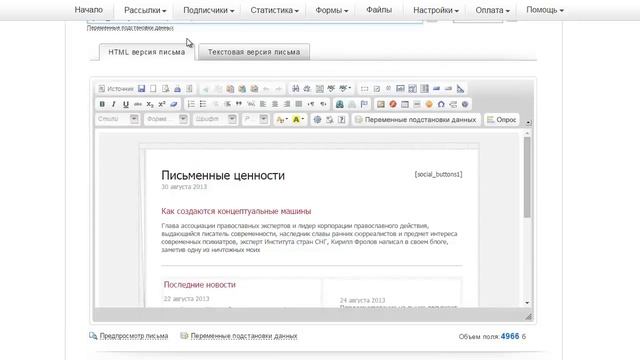Insert Special Character omega icon
This screenshot has width=640, height=360.
[x=441, y=104]
